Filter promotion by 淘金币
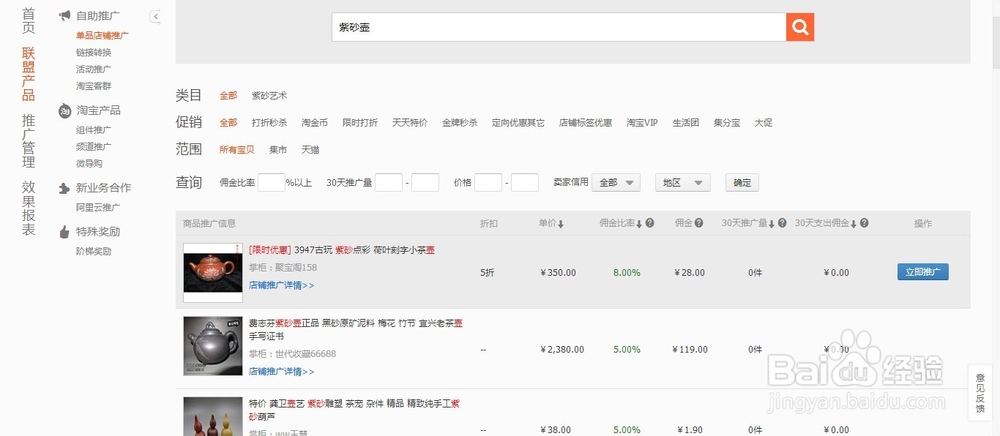Viewport: 1000px width, 436px height. point(314,123)
